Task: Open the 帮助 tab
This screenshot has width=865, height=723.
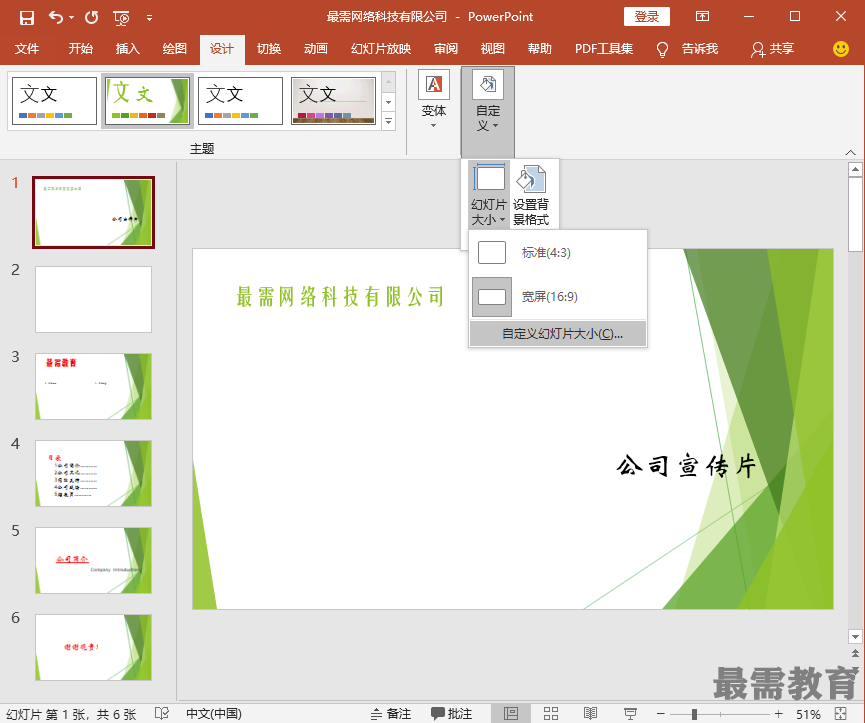Action: pos(539,49)
